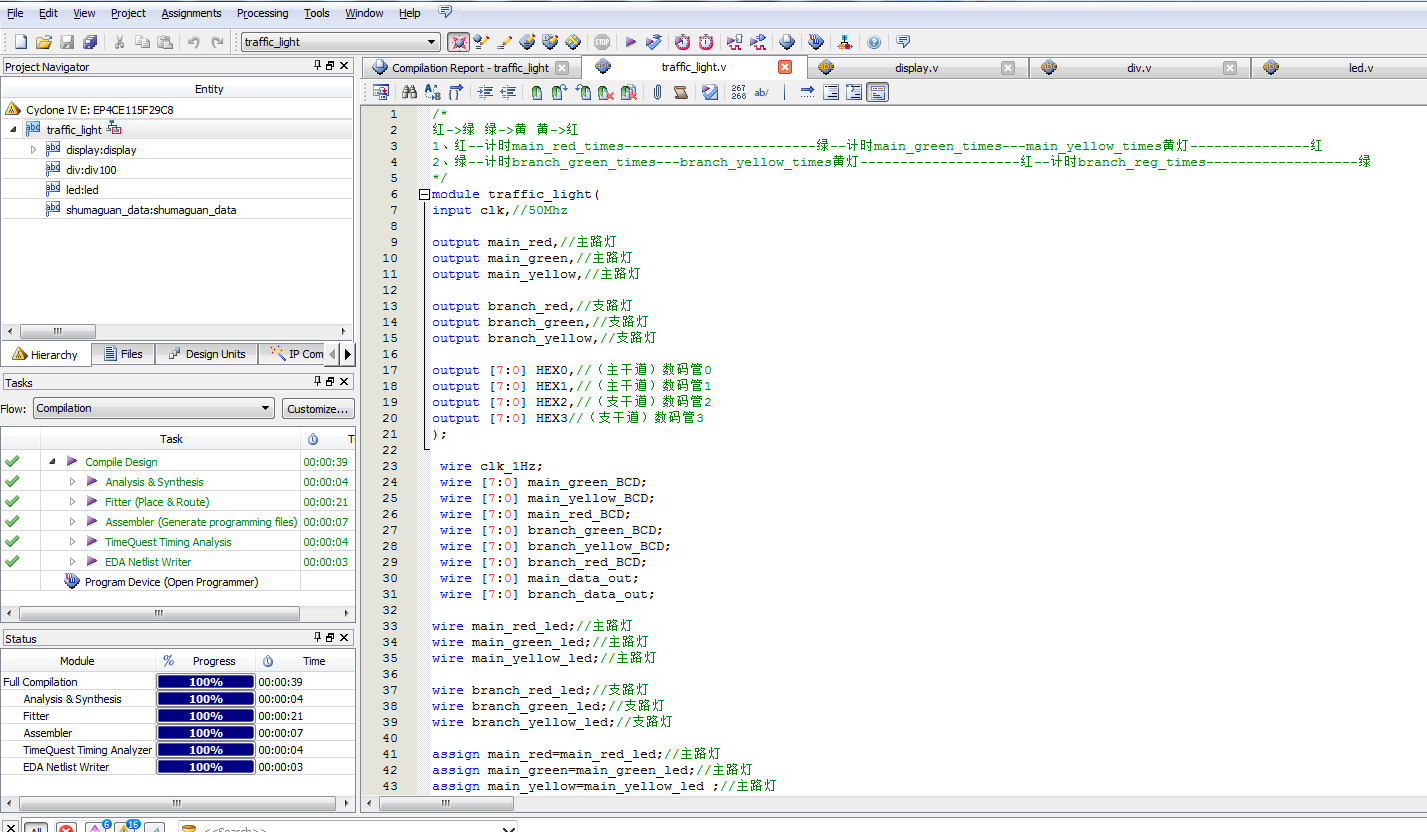The image size is (1427, 832).
Task: Click the Insert File paperclip icon
Action: [x=657, y=92]
